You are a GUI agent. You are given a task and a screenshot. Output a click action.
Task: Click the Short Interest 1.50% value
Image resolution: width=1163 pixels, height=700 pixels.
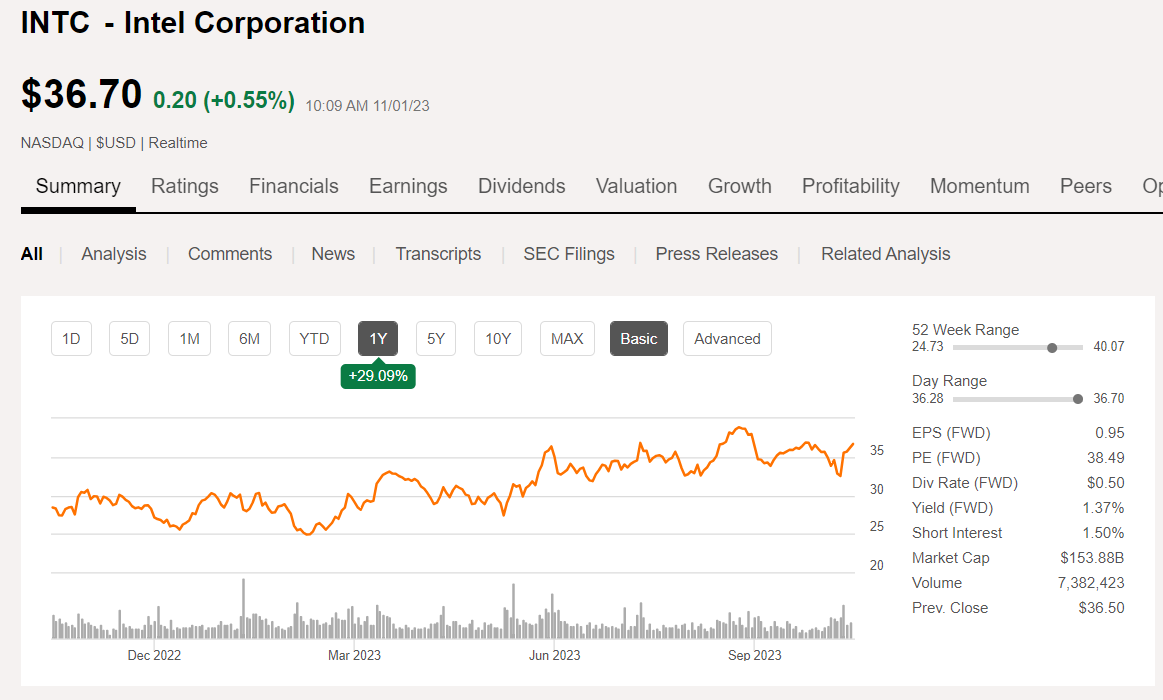tap(1104, 533)
